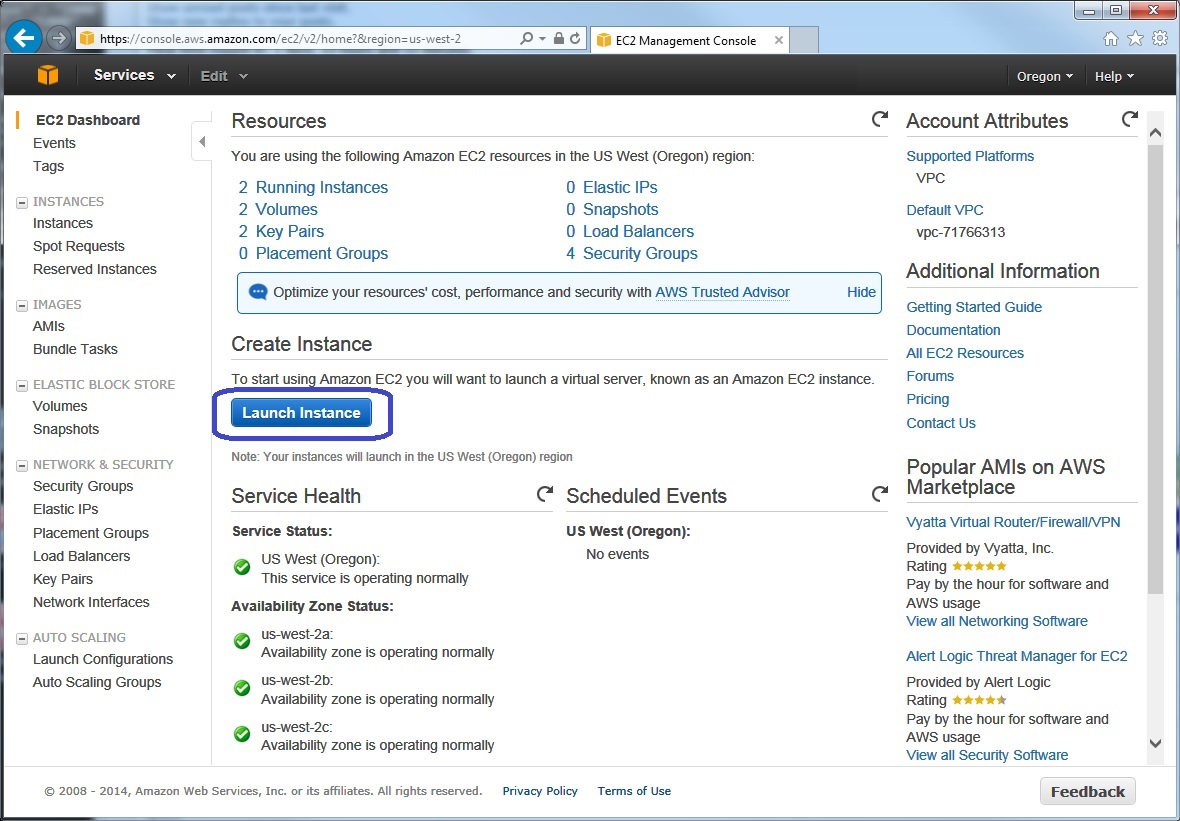Close the EC2 Management Console tab
1180x821 pixels.
(779, 41)
